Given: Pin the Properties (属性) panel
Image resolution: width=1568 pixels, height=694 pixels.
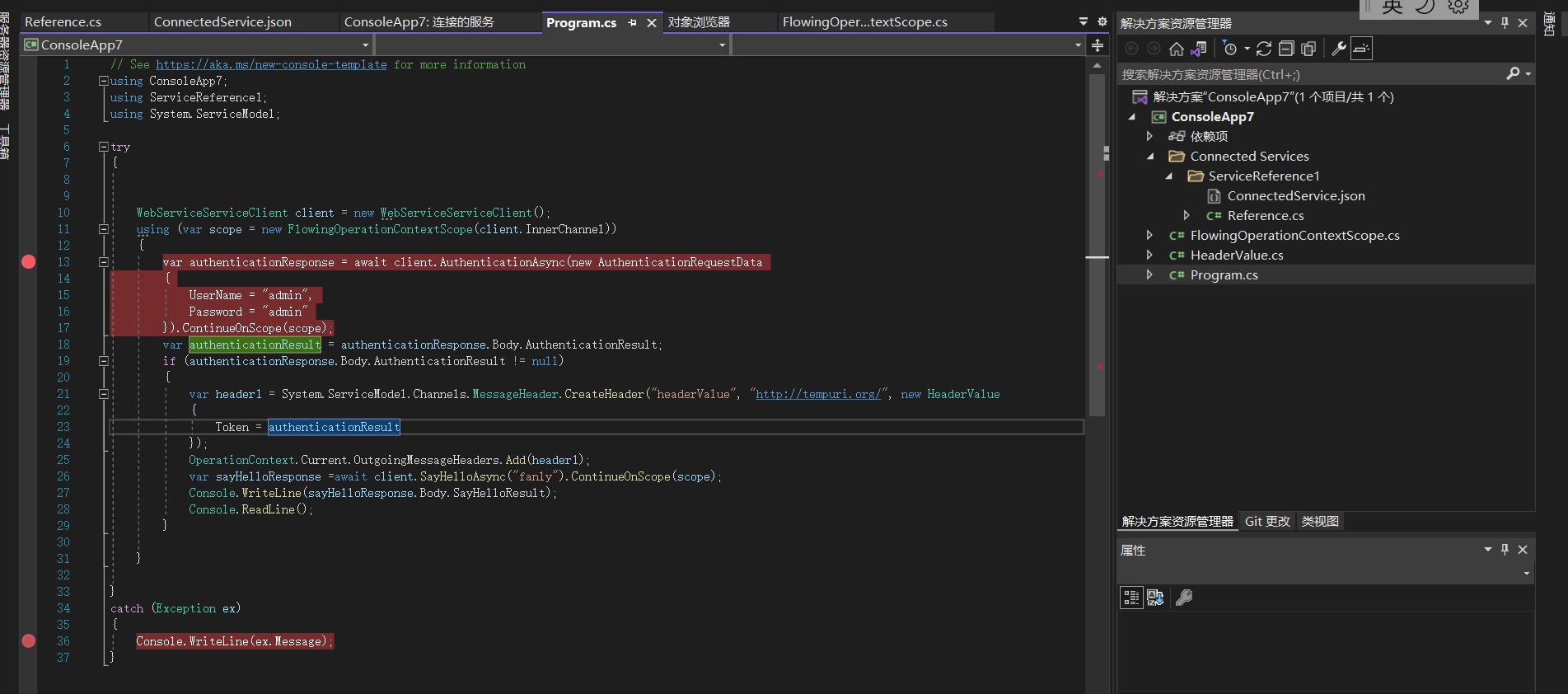Looking at the screenshot, I should coord(1505,550).
